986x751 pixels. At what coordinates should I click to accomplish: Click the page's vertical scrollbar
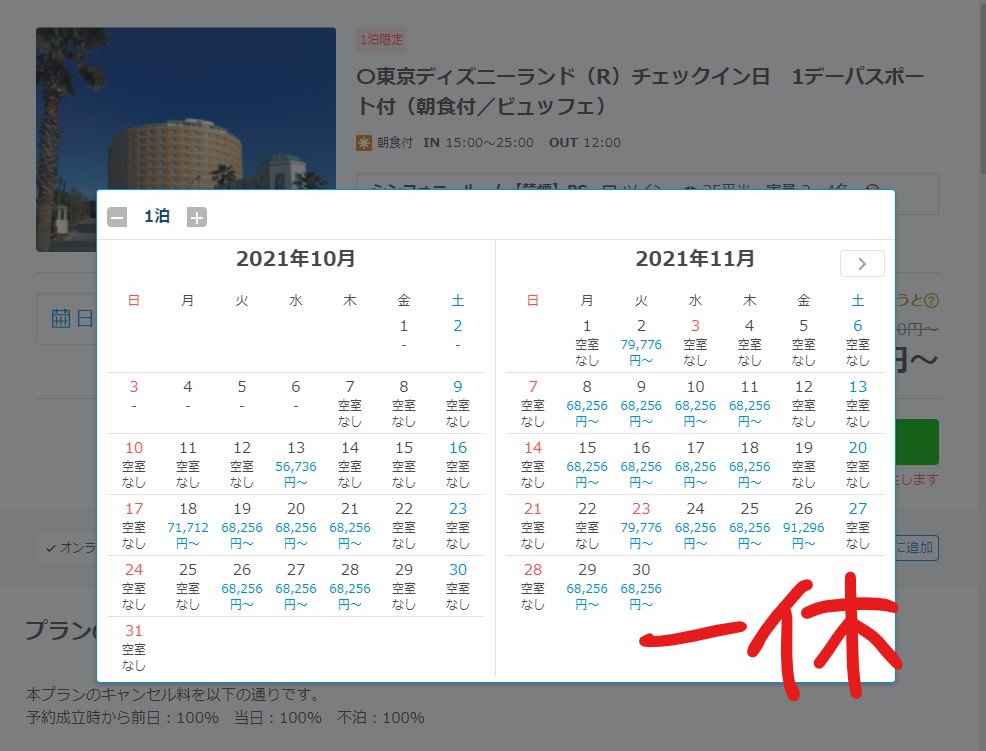click(982, 88)
